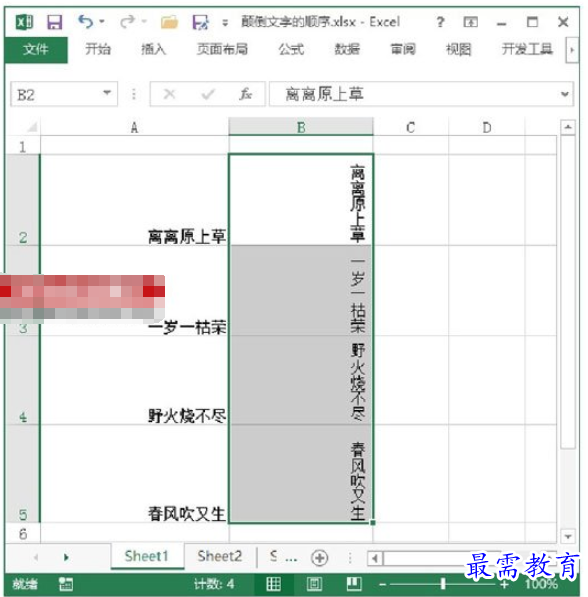The image size is (588, 597).
Task: Expand the formula bar
Action: click(x=565, y=94)
